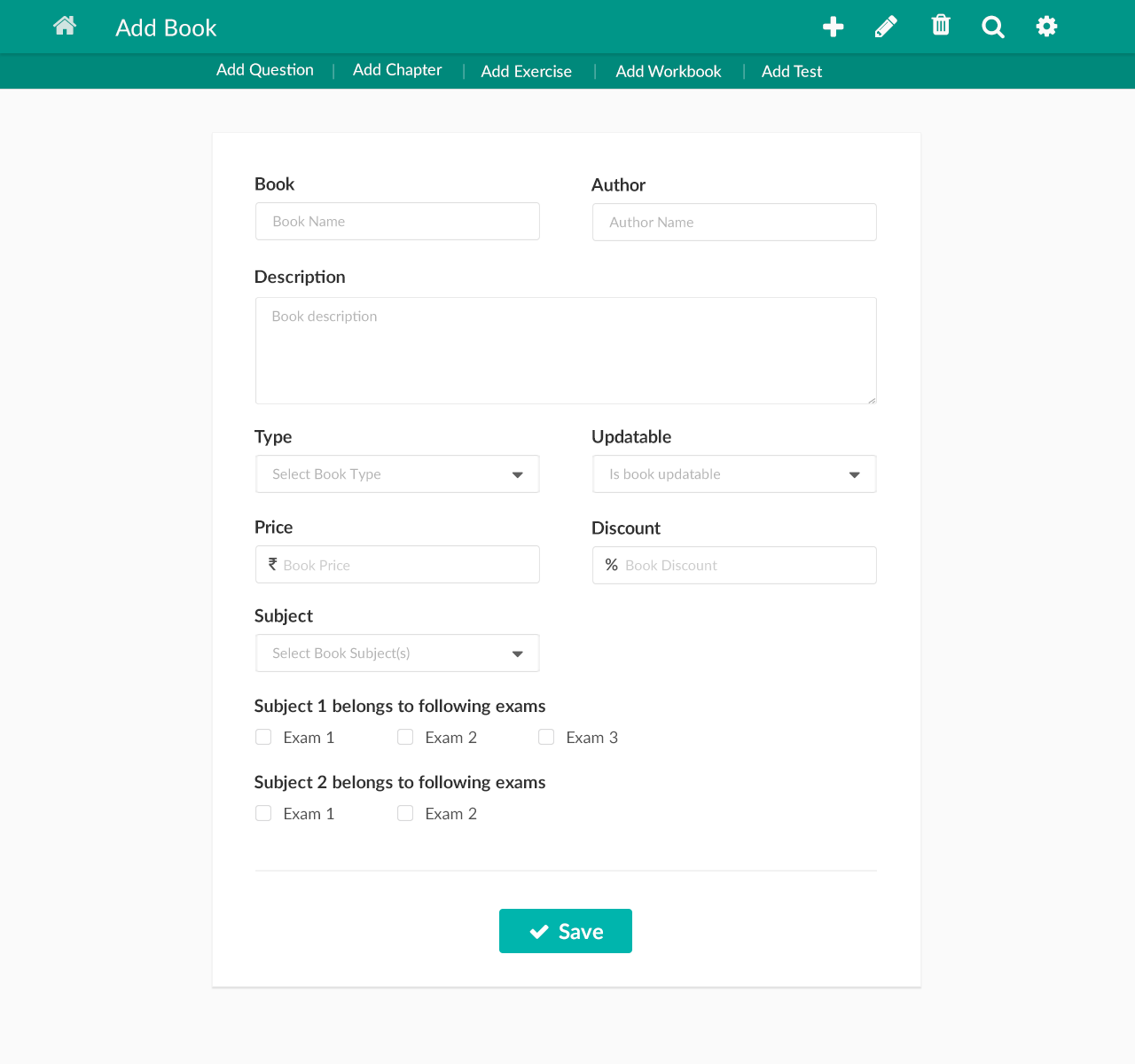Click into the Book description textarea

[x=566, y=350]
